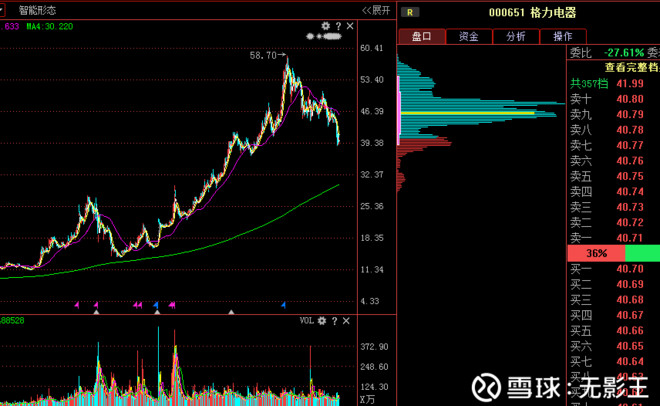
Task: Click first magenta flag marker below chart
Action: point(77,305)
